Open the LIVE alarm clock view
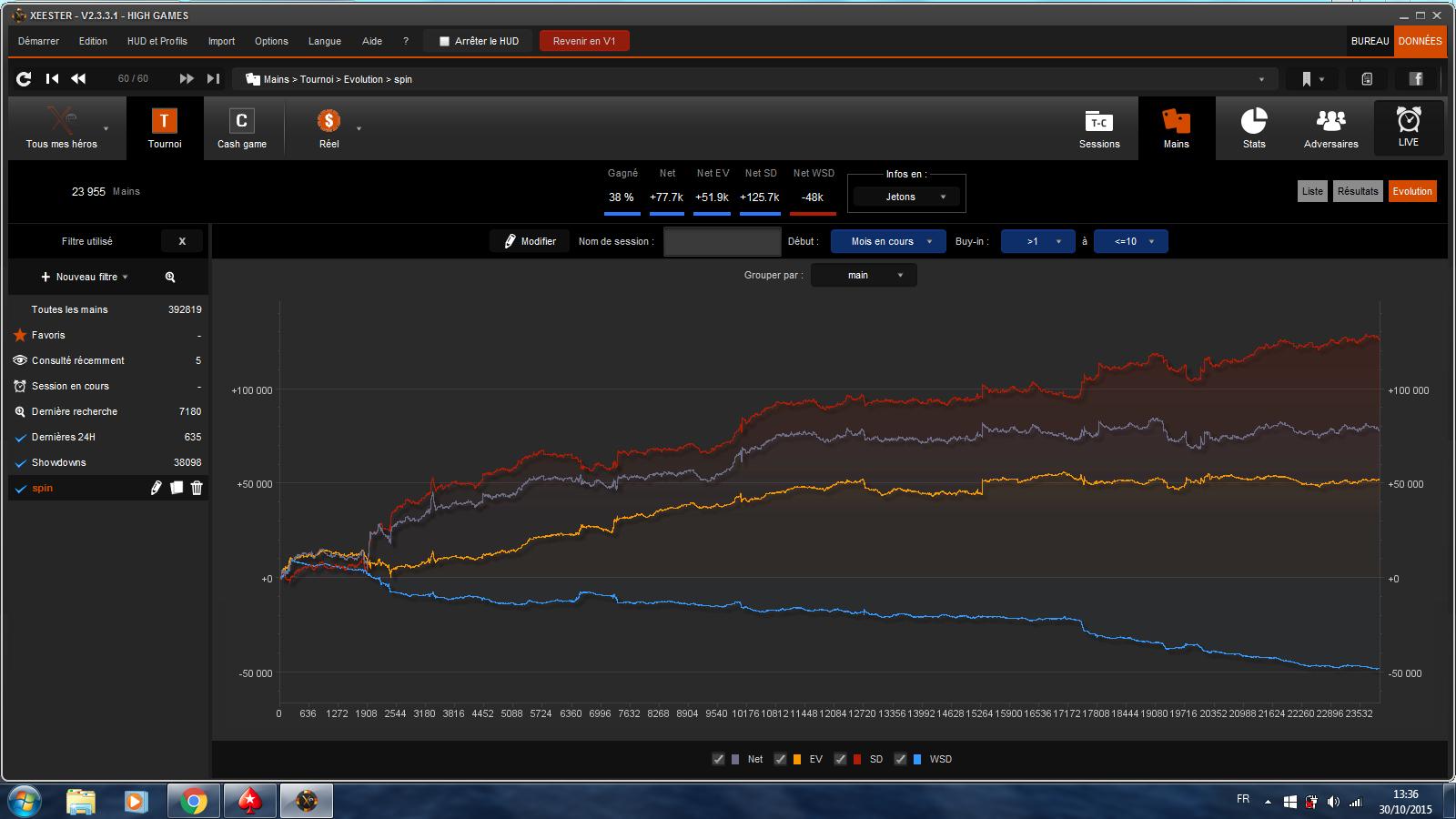The width and height of the screenshot is (1456, 819). [x=1409, y=126]
